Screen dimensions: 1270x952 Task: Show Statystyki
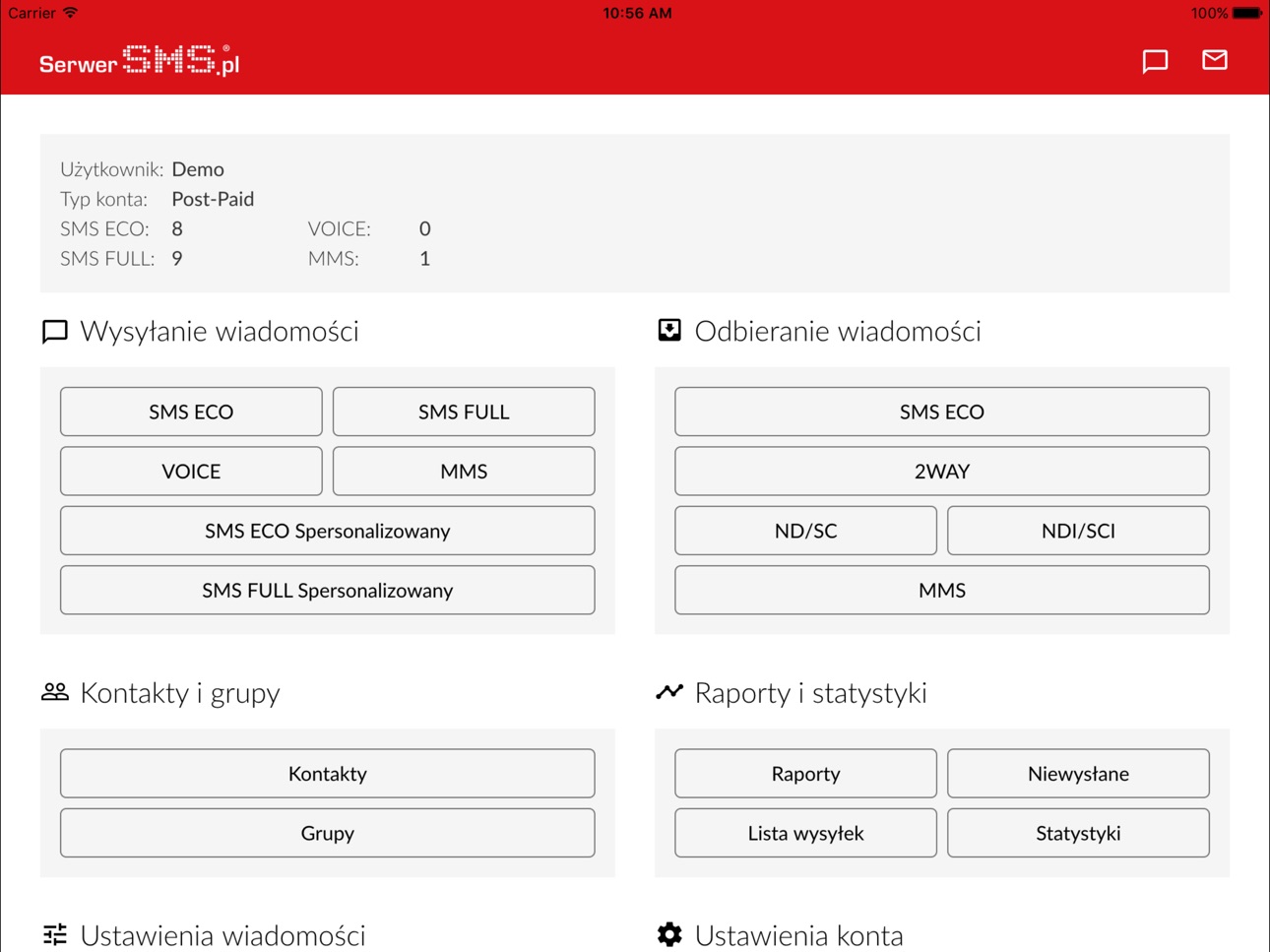coord(1078,833)
